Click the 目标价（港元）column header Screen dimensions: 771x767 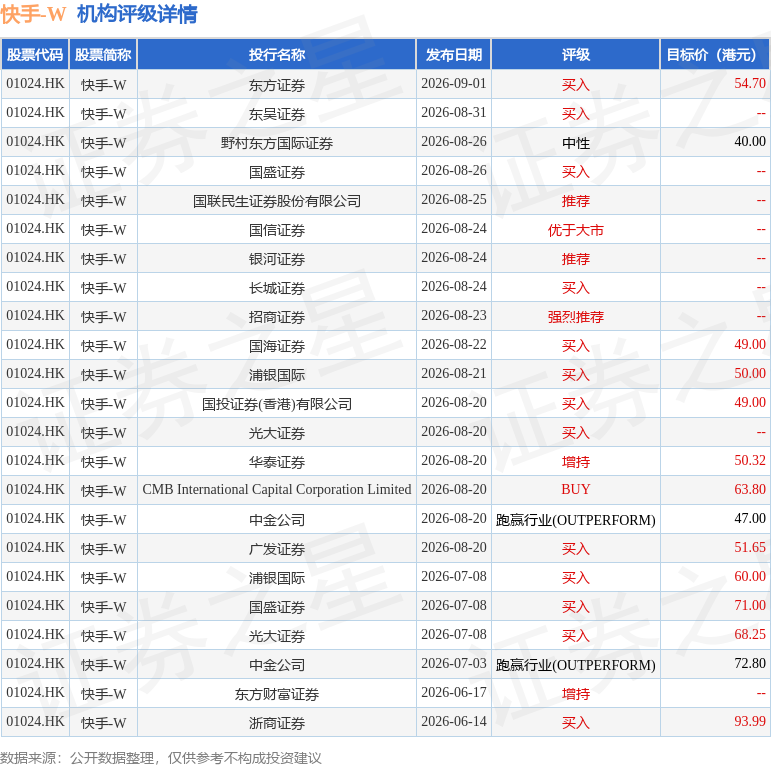[x=715, y=55]
